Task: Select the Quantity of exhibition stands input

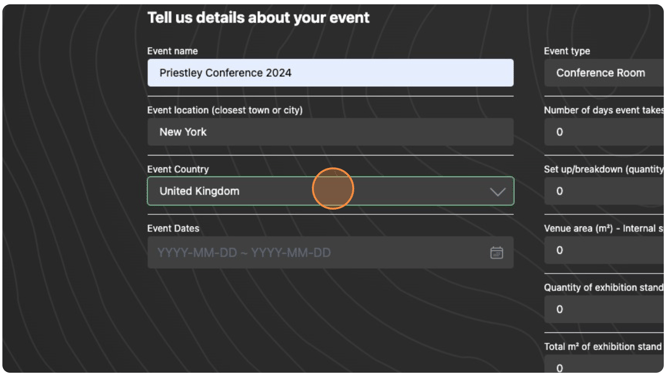Action: [604, 309]
